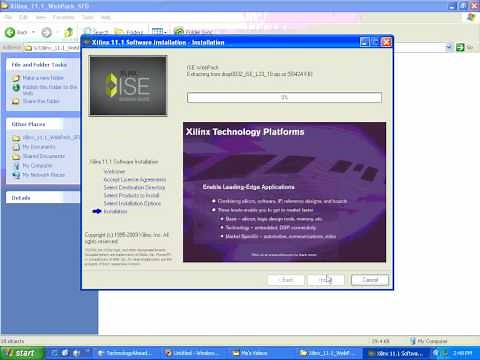Click the current Installation step with the arrow
Screen dimensions: 480x360
(x=115, y=211)
